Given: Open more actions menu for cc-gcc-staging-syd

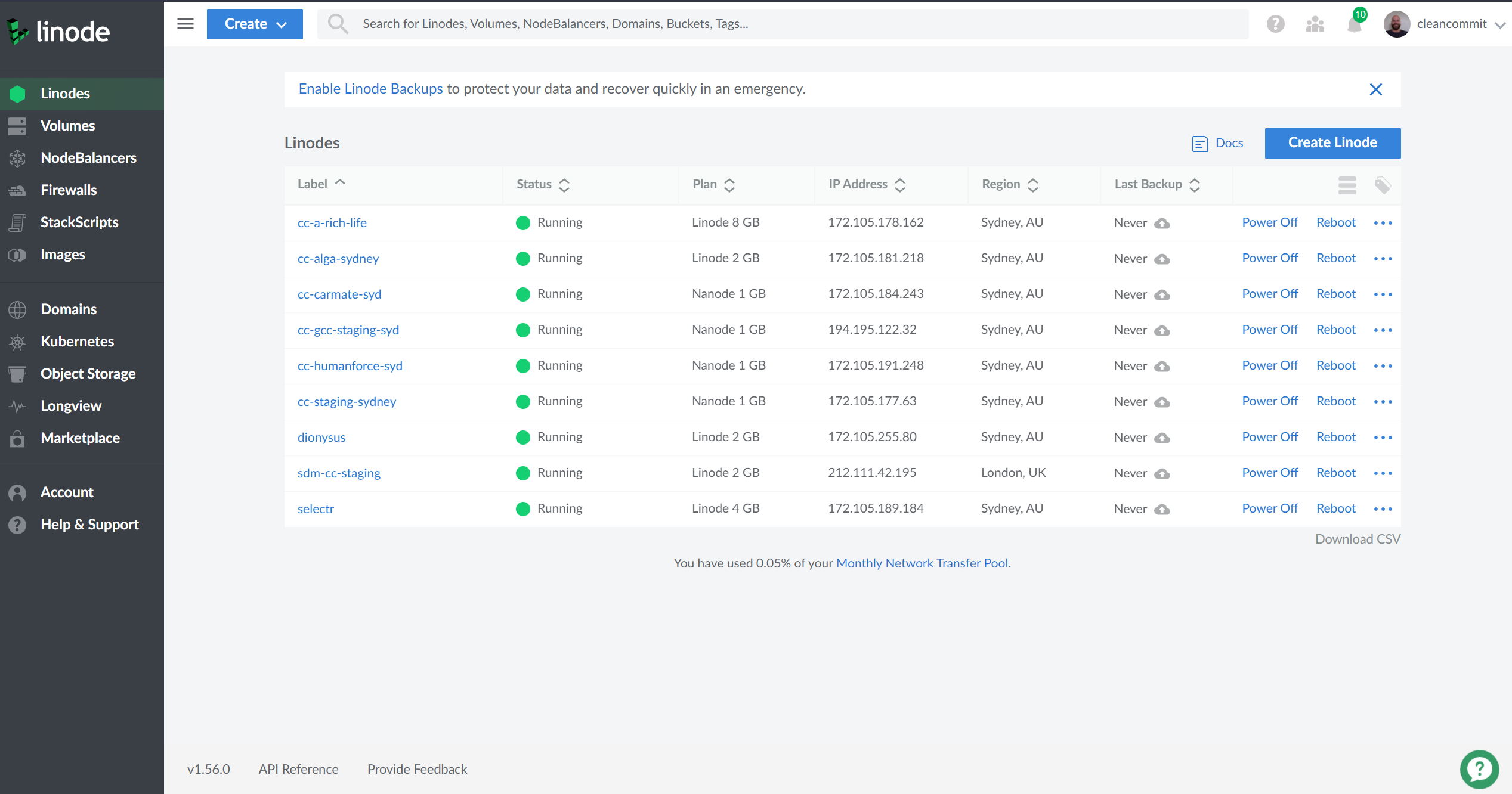Looking at the screenshot, I should point(1383,330).
